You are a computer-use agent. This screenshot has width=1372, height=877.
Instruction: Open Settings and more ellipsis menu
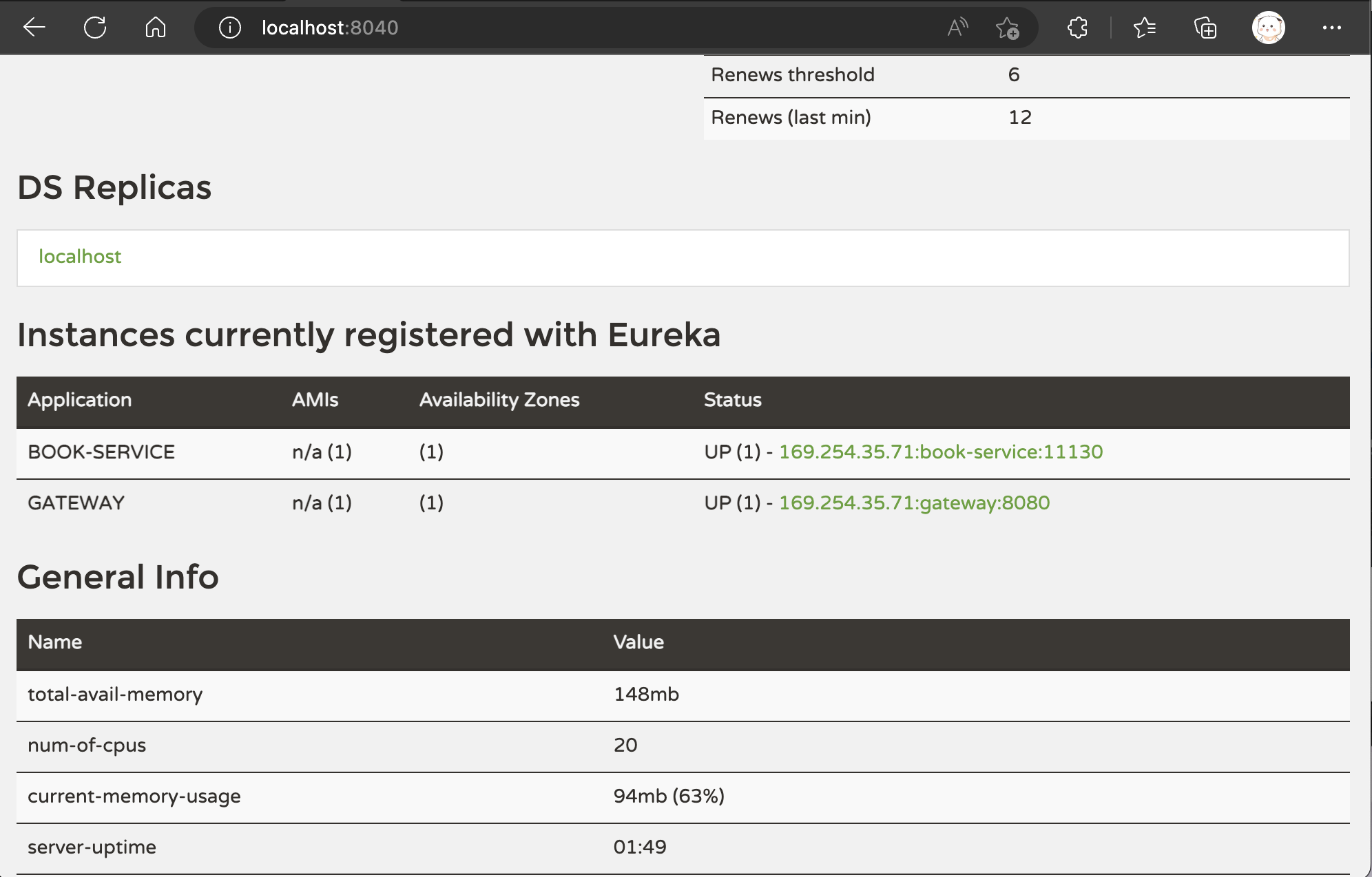point(1331,28)
